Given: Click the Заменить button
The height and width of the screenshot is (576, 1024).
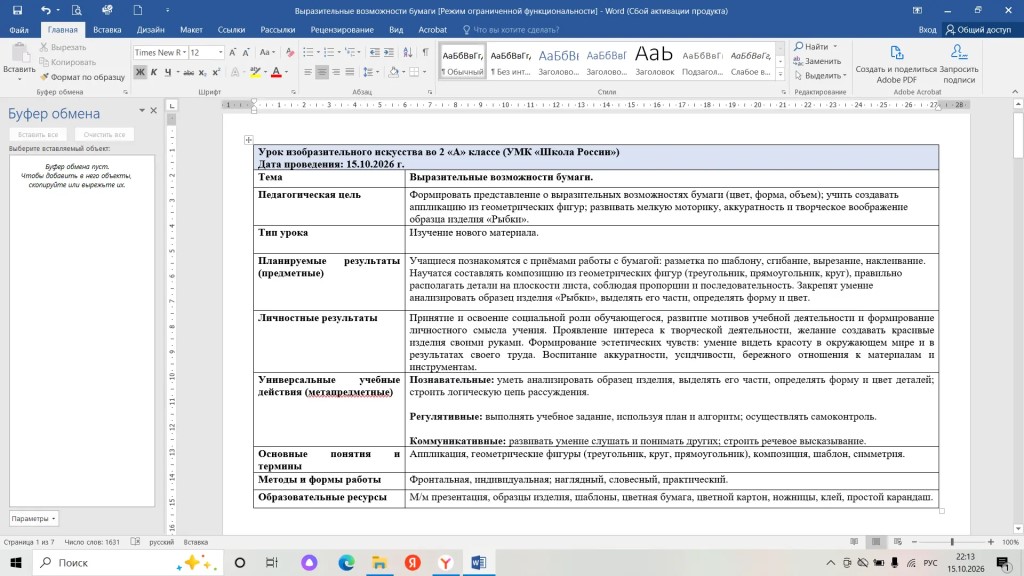Looking at the screenshot, I should [817, 61].
